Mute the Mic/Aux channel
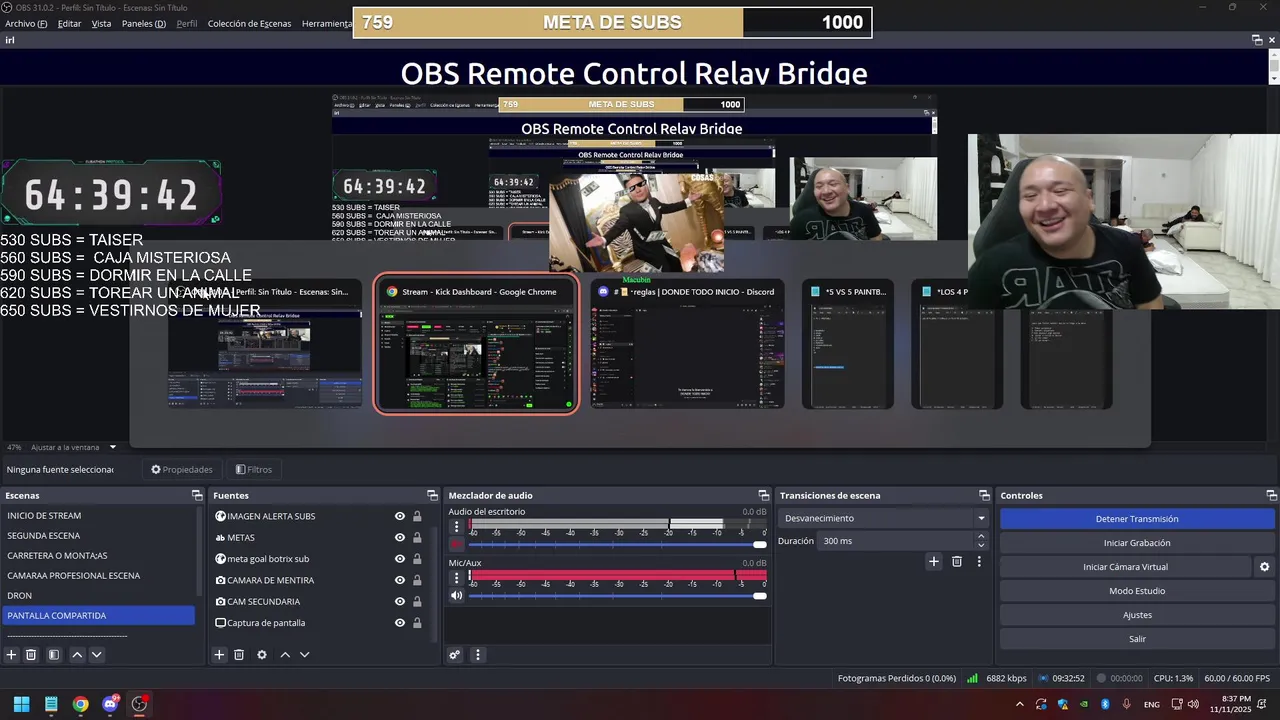The width and height of the screenshot is (1280, 720). (456, 595)
